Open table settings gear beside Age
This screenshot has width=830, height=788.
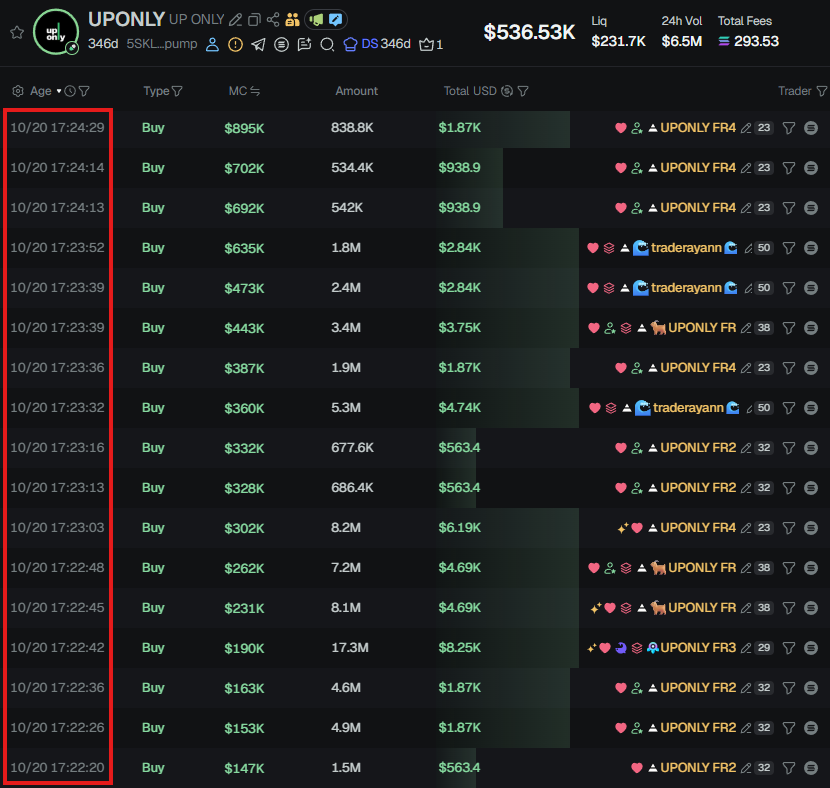click(x=18, y=91)
